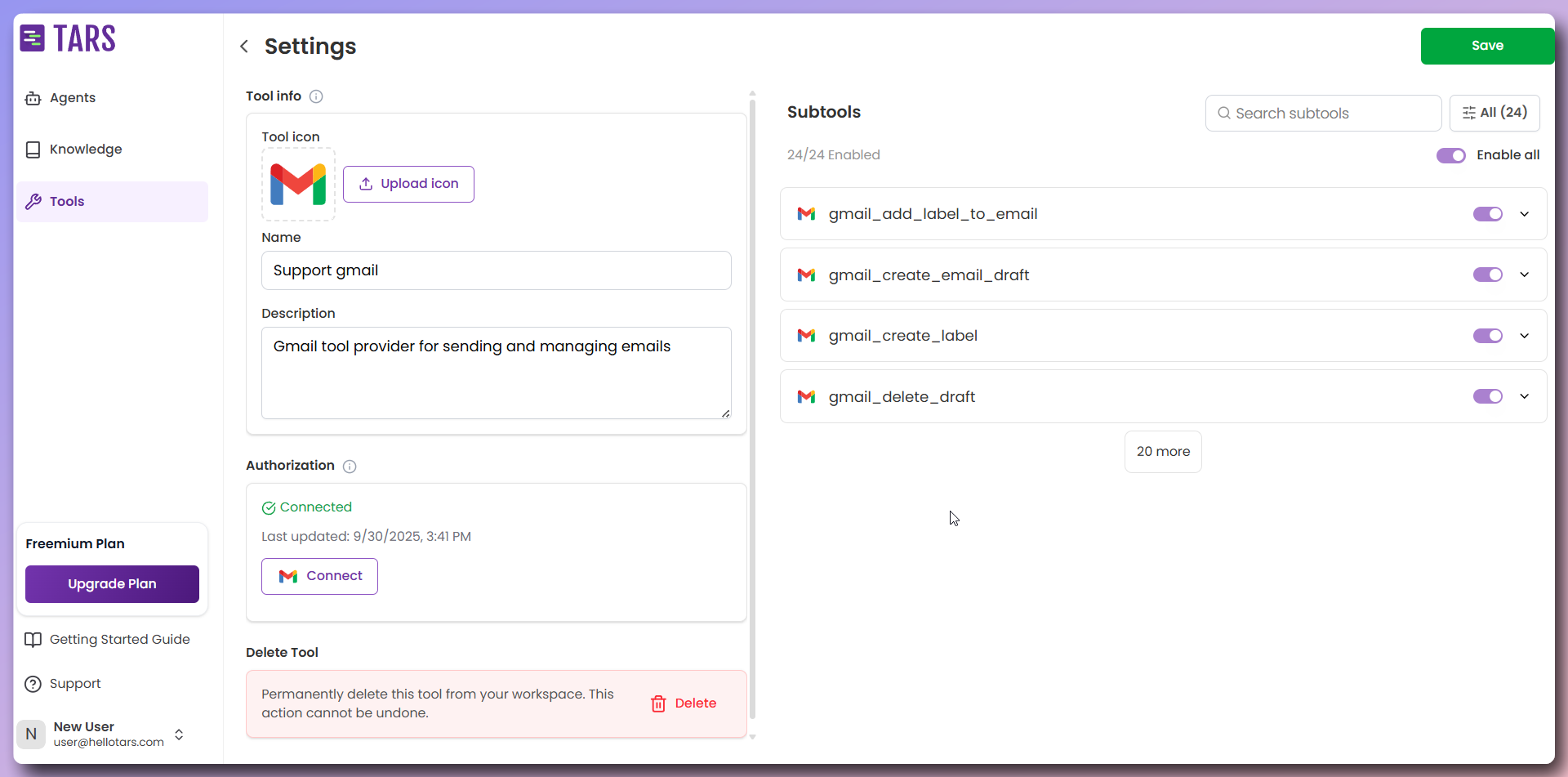Click the Save button

point(1487,46)
